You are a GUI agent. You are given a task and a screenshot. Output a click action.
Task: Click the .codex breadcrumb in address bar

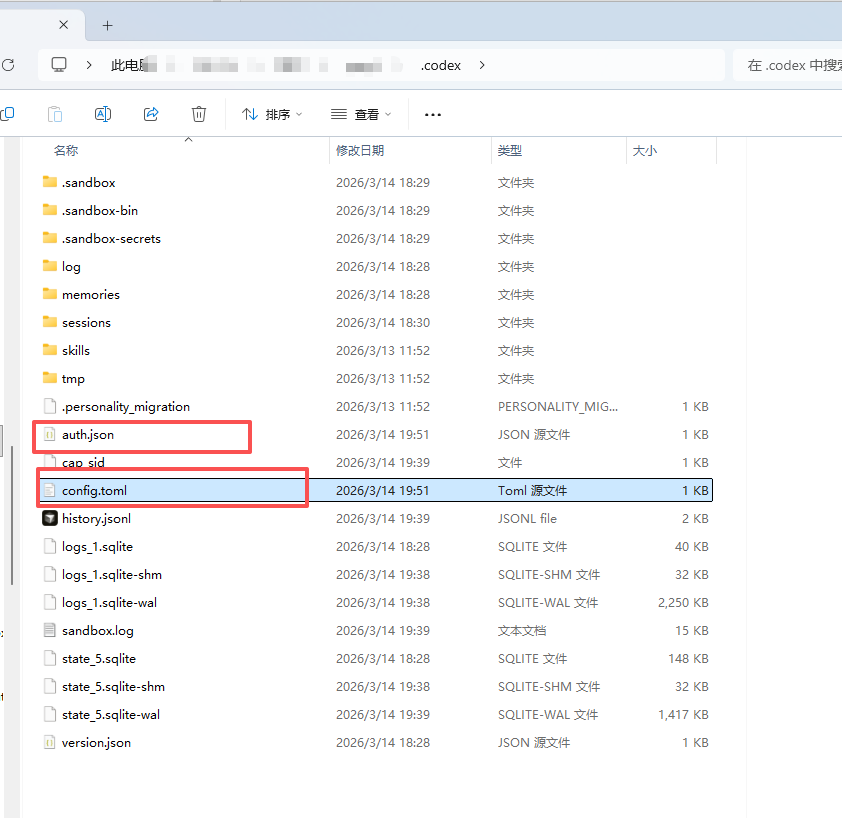[441, 65]
